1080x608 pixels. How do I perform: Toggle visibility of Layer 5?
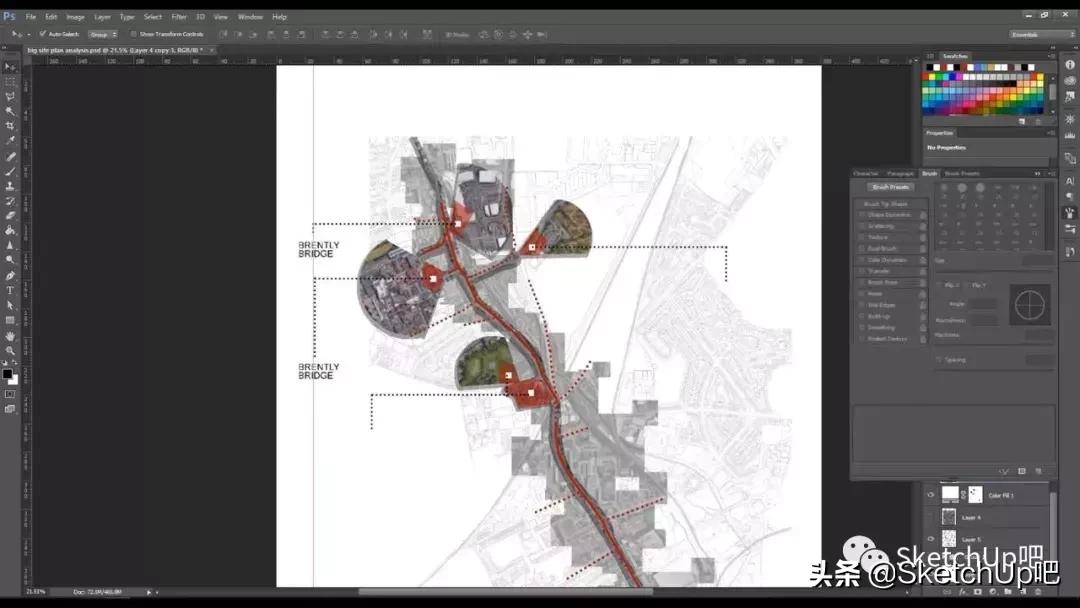click(x=931, y=539)
